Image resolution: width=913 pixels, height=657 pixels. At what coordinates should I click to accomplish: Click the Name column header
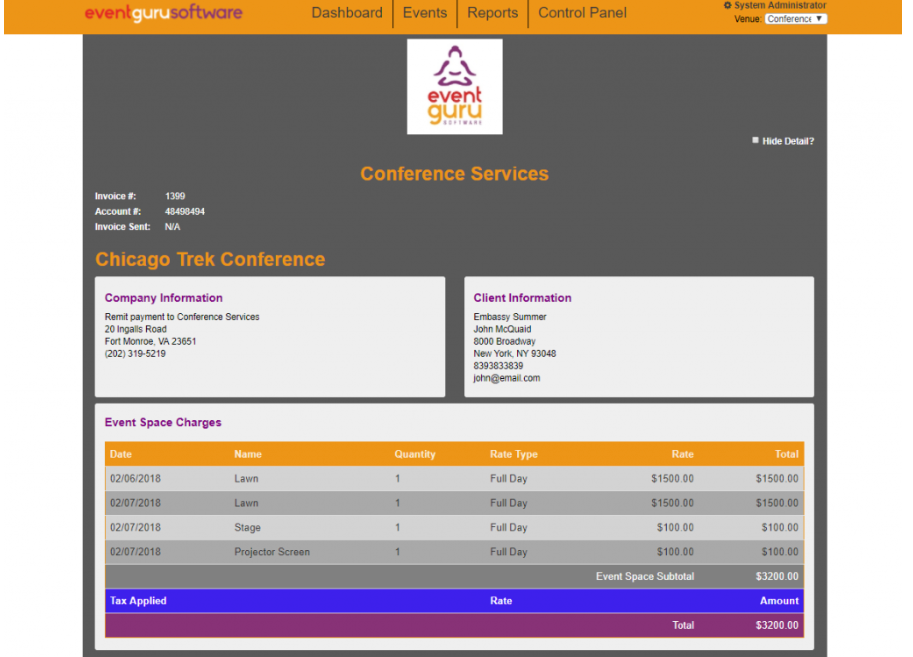(x=248, y=454)
